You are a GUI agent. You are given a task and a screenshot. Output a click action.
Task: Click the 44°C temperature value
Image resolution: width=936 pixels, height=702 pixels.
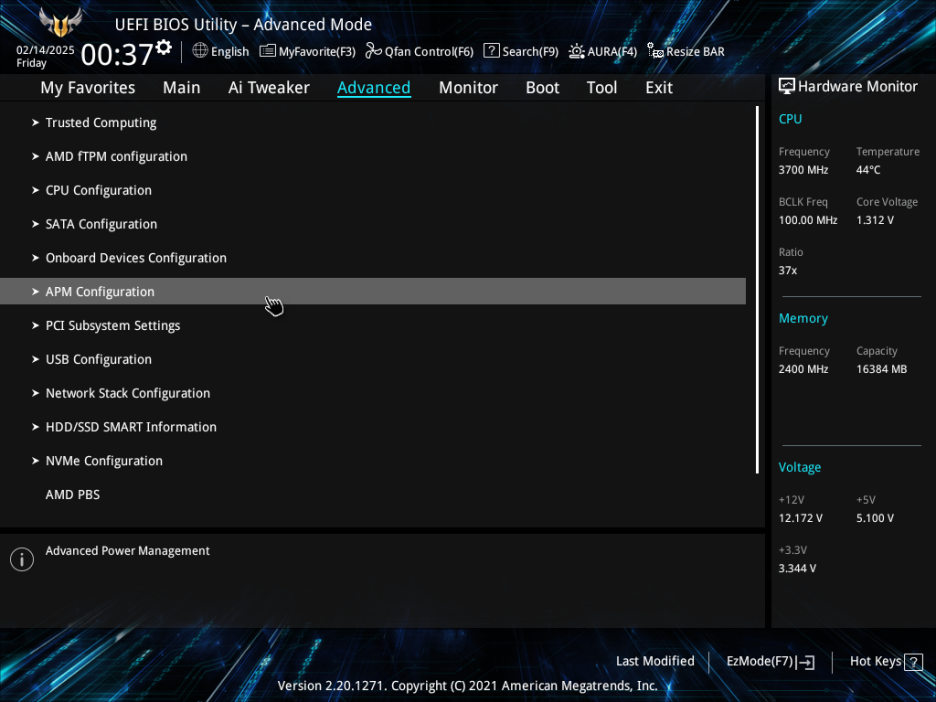(x=868, y=170)
